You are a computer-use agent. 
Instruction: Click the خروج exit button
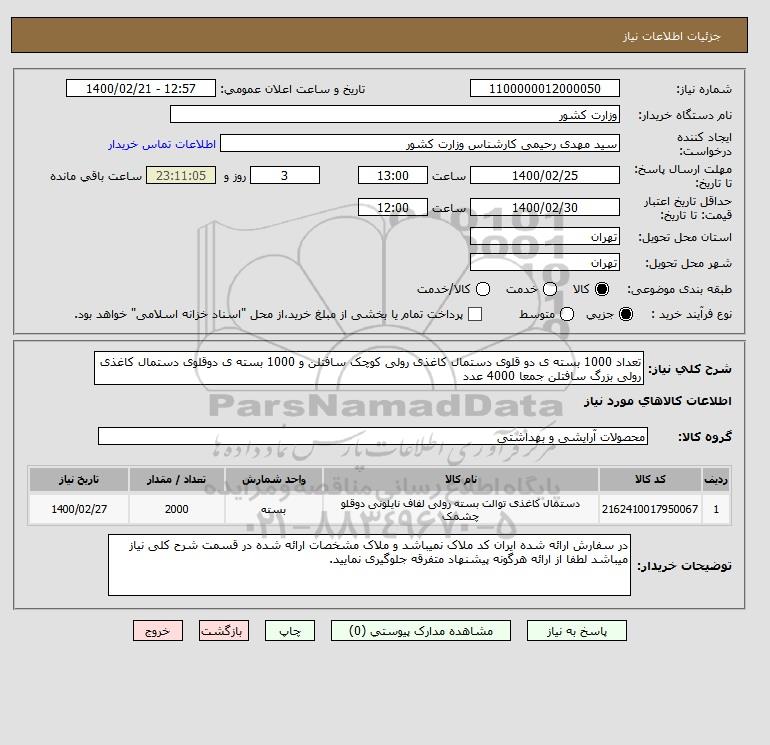158,631
